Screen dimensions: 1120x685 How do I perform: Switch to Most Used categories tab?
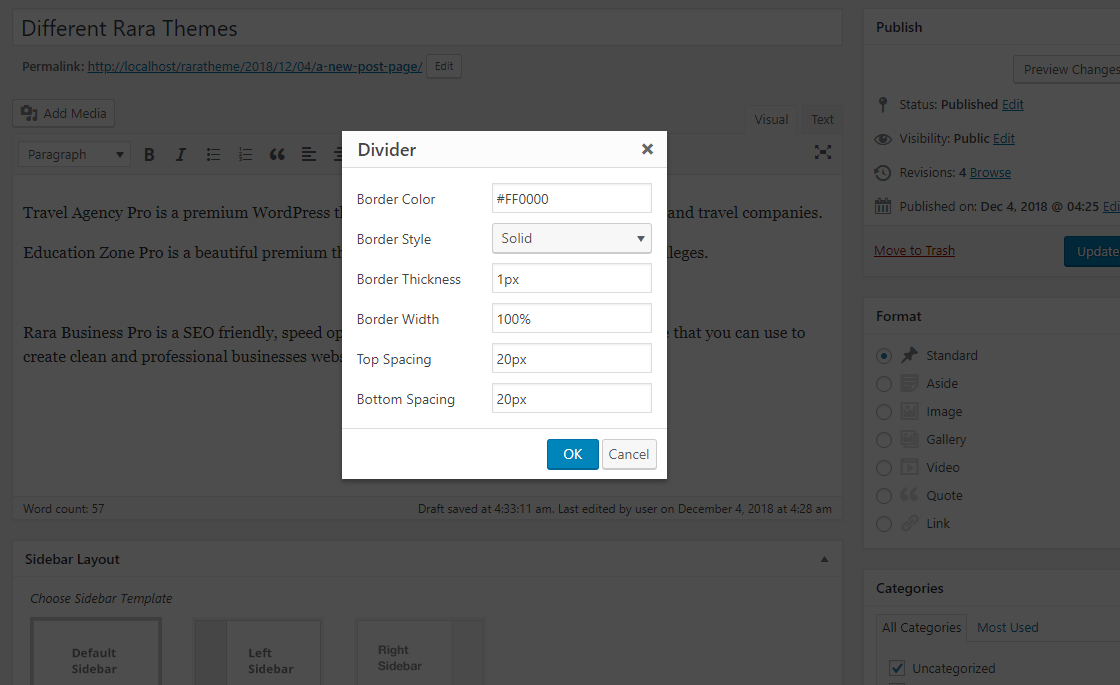point(1007,627)
